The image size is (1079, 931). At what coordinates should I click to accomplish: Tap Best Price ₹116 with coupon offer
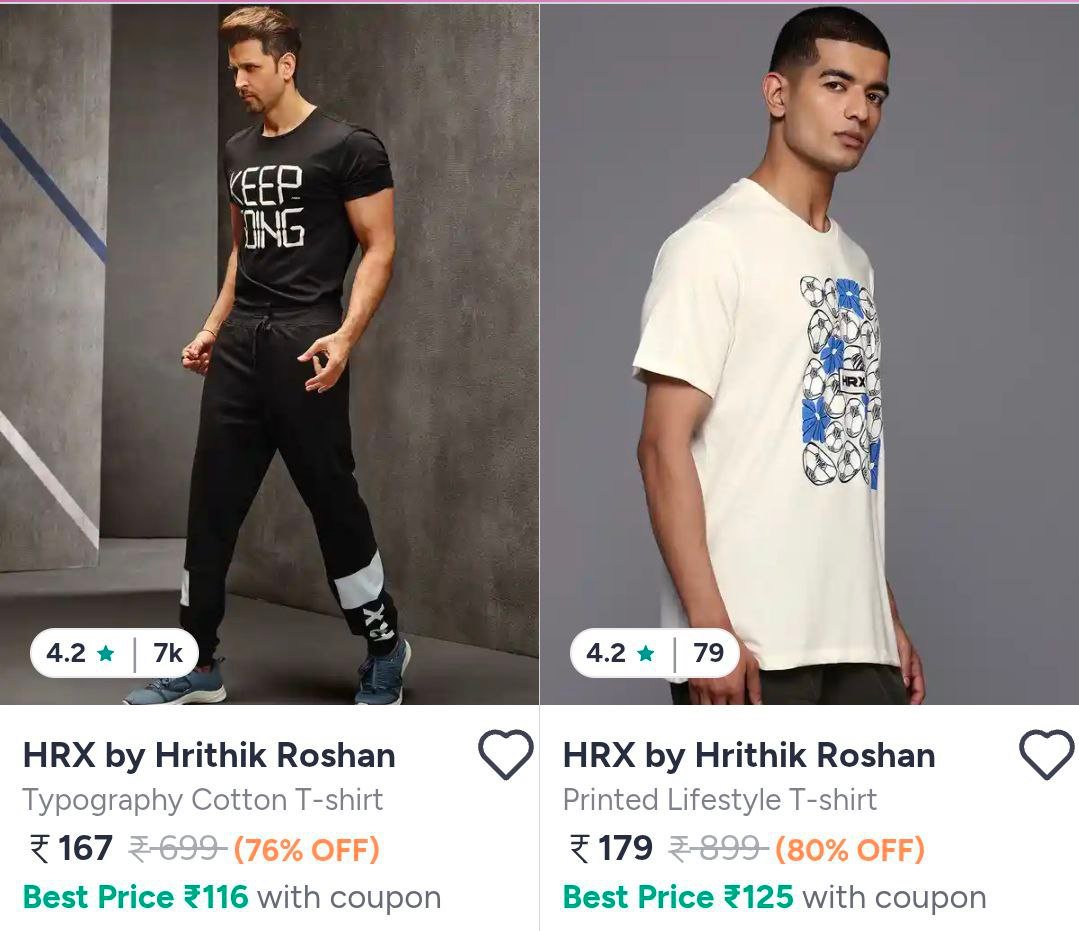pyautogui.click(x=231, y=897)
